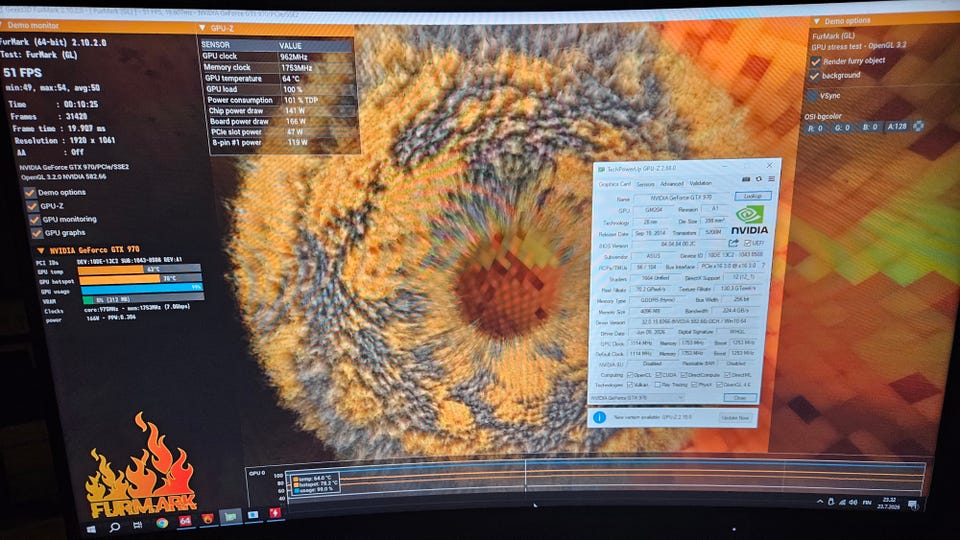Image resolution: width=960 pixels, height=540 pixels.
Task: Open the Windows search magnifier icon
Action: (114, 527)
